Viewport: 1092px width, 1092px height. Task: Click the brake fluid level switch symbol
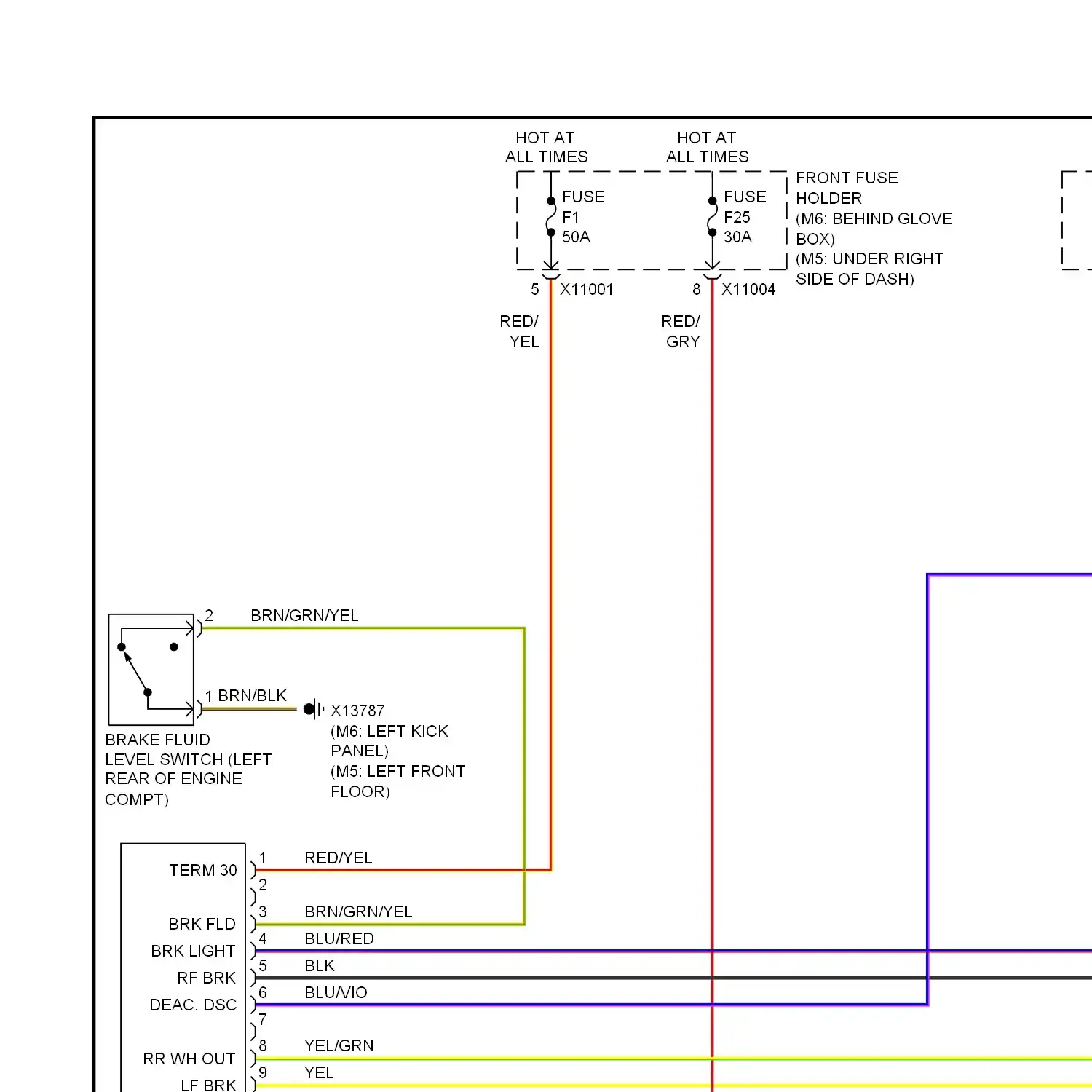[x=151, y=670]
